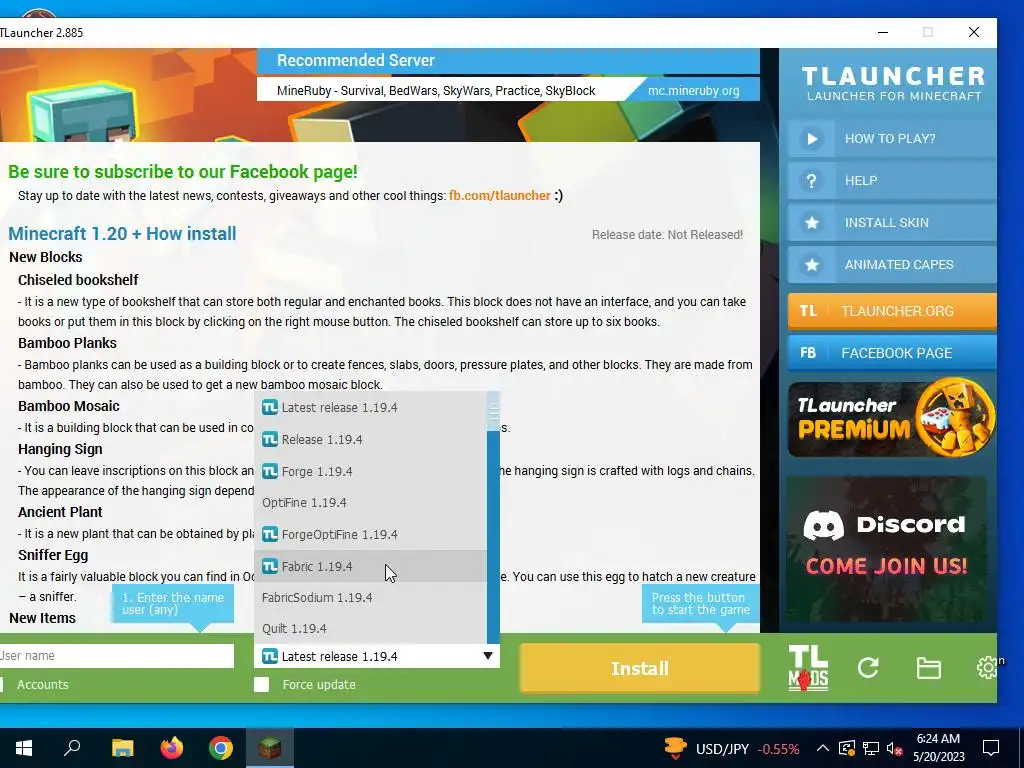
Task: Click the Install Skin star icon
Action: coord(812,223)
